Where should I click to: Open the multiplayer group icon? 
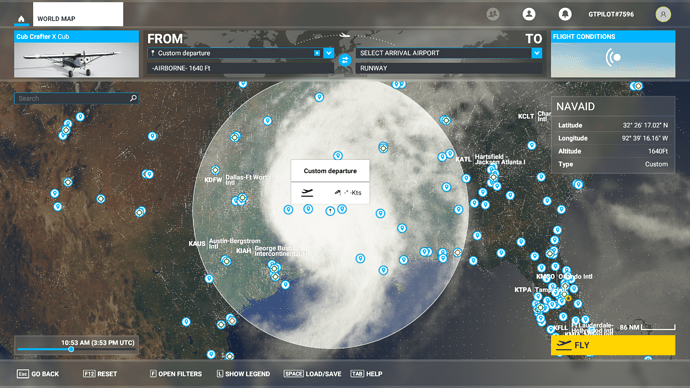point(493,14)
